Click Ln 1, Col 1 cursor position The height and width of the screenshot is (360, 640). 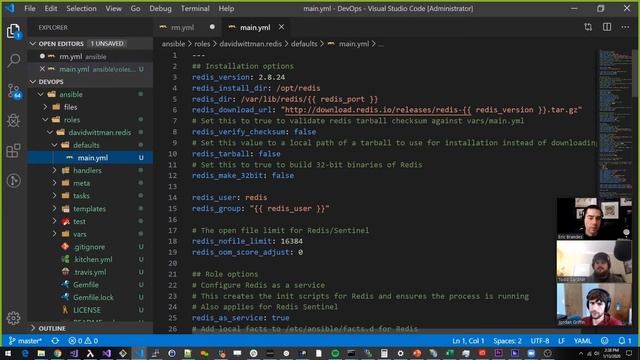(x=468, y=340)
